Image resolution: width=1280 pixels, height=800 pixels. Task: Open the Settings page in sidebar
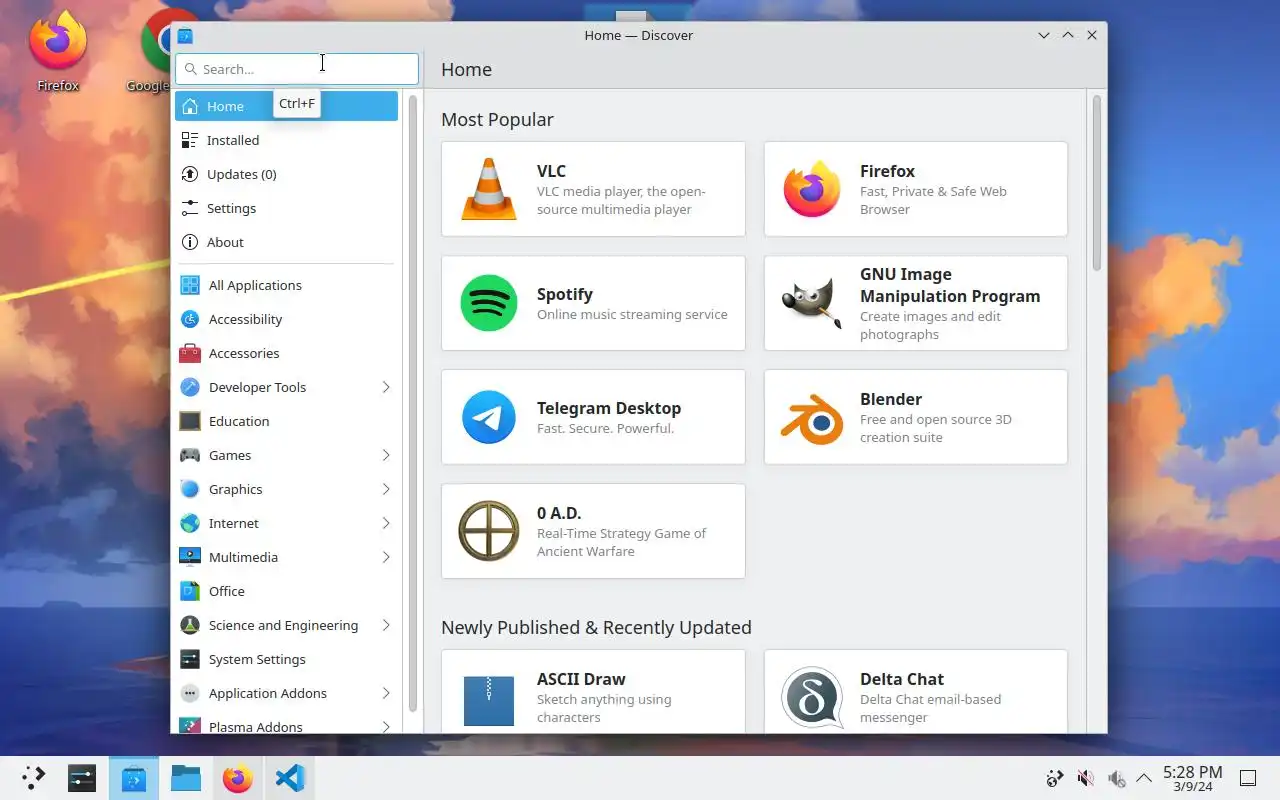click(x=286, y=208)
